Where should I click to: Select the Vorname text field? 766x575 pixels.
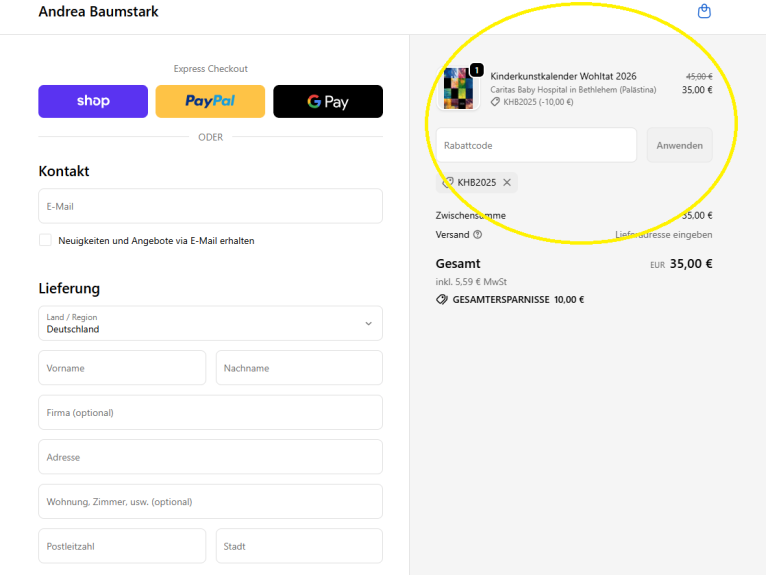click(x=122, y=368)
